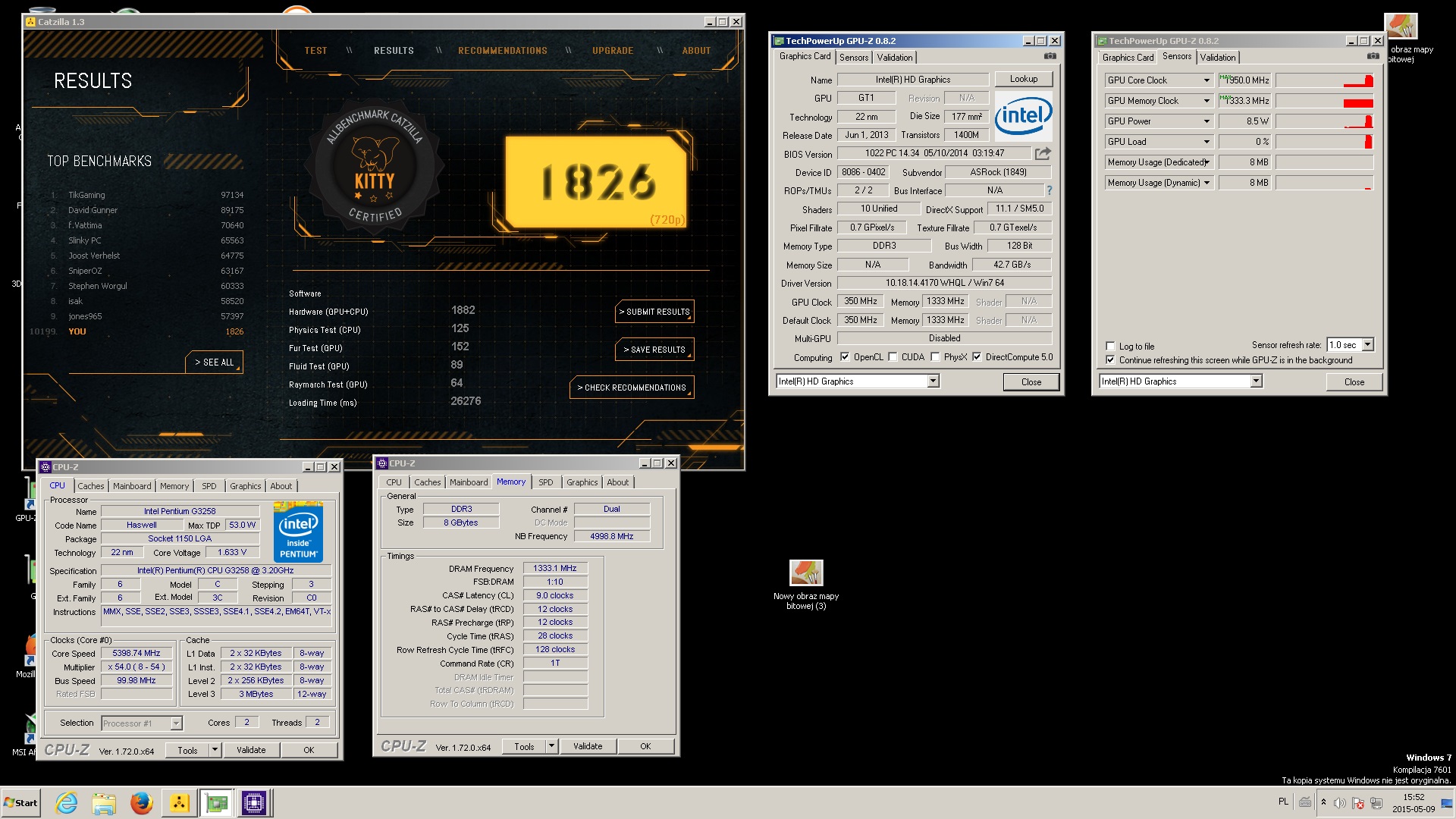This screenshot has width=1456, height=819.
Task: Click the GPU Name field 'Intel(R) HD Graphics'
Action: pos(913,80)
